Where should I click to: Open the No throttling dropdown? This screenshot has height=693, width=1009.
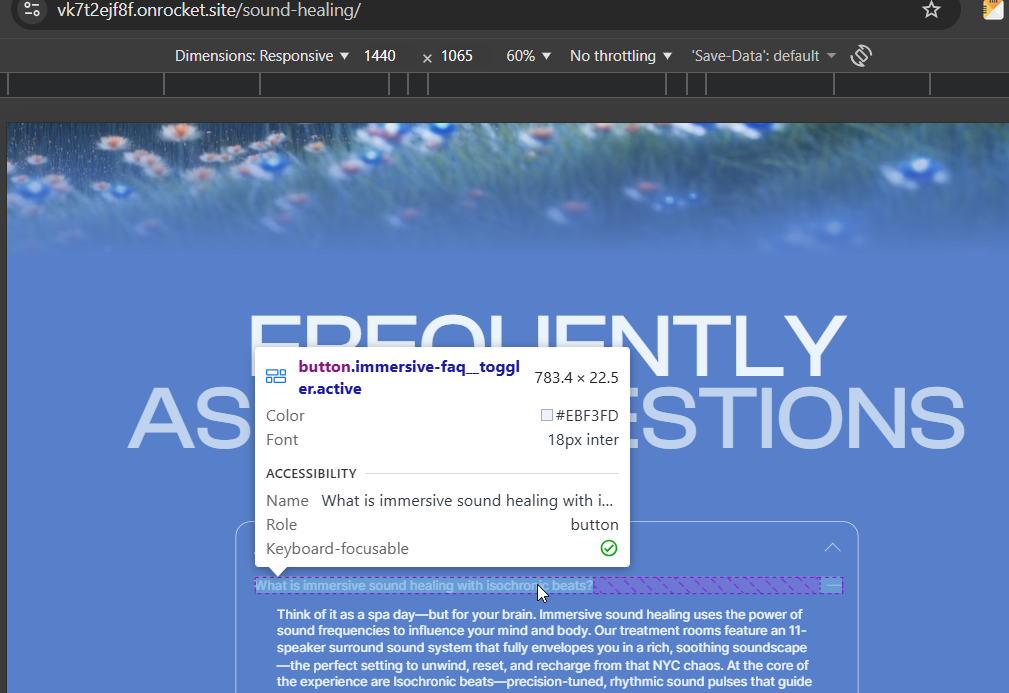click(621, 56)
